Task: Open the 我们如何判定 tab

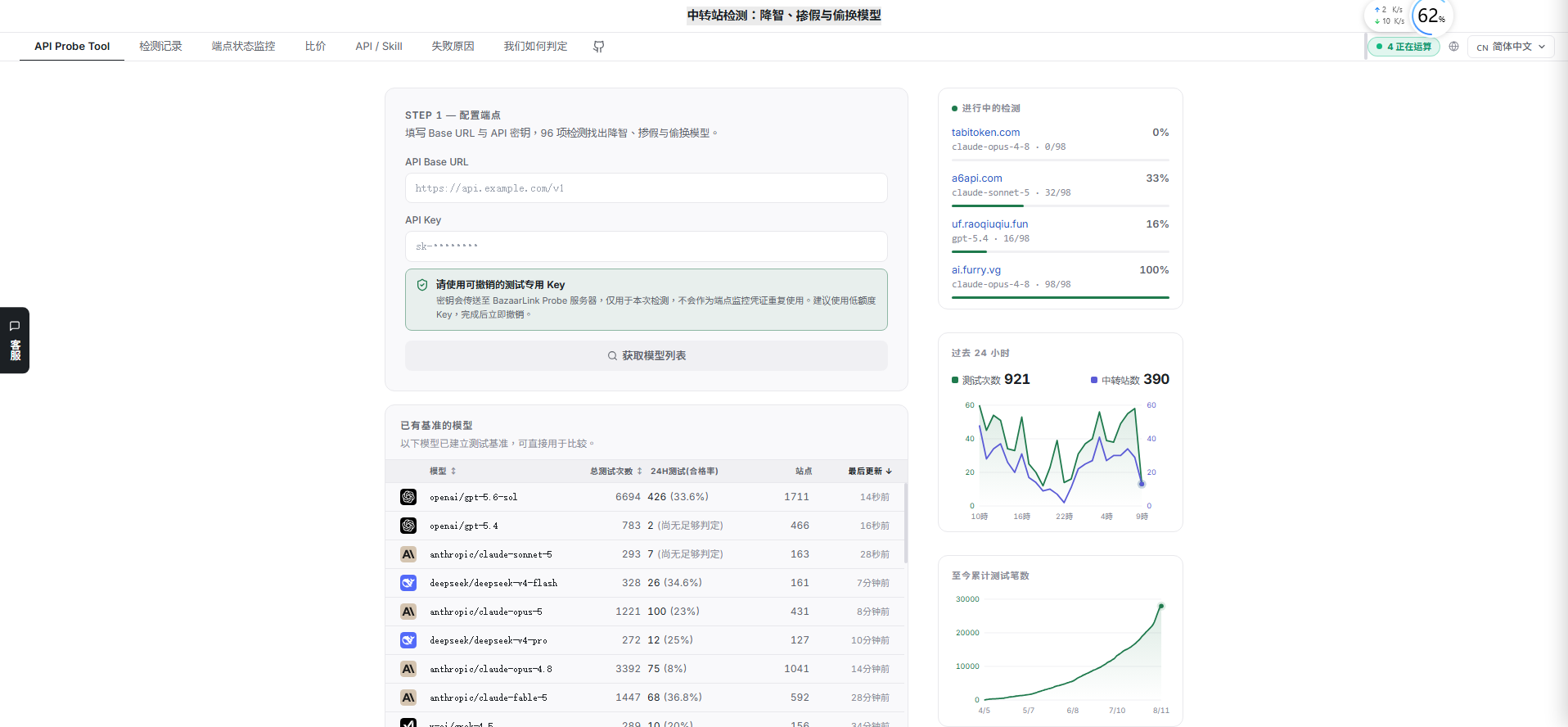Action: 535,47
